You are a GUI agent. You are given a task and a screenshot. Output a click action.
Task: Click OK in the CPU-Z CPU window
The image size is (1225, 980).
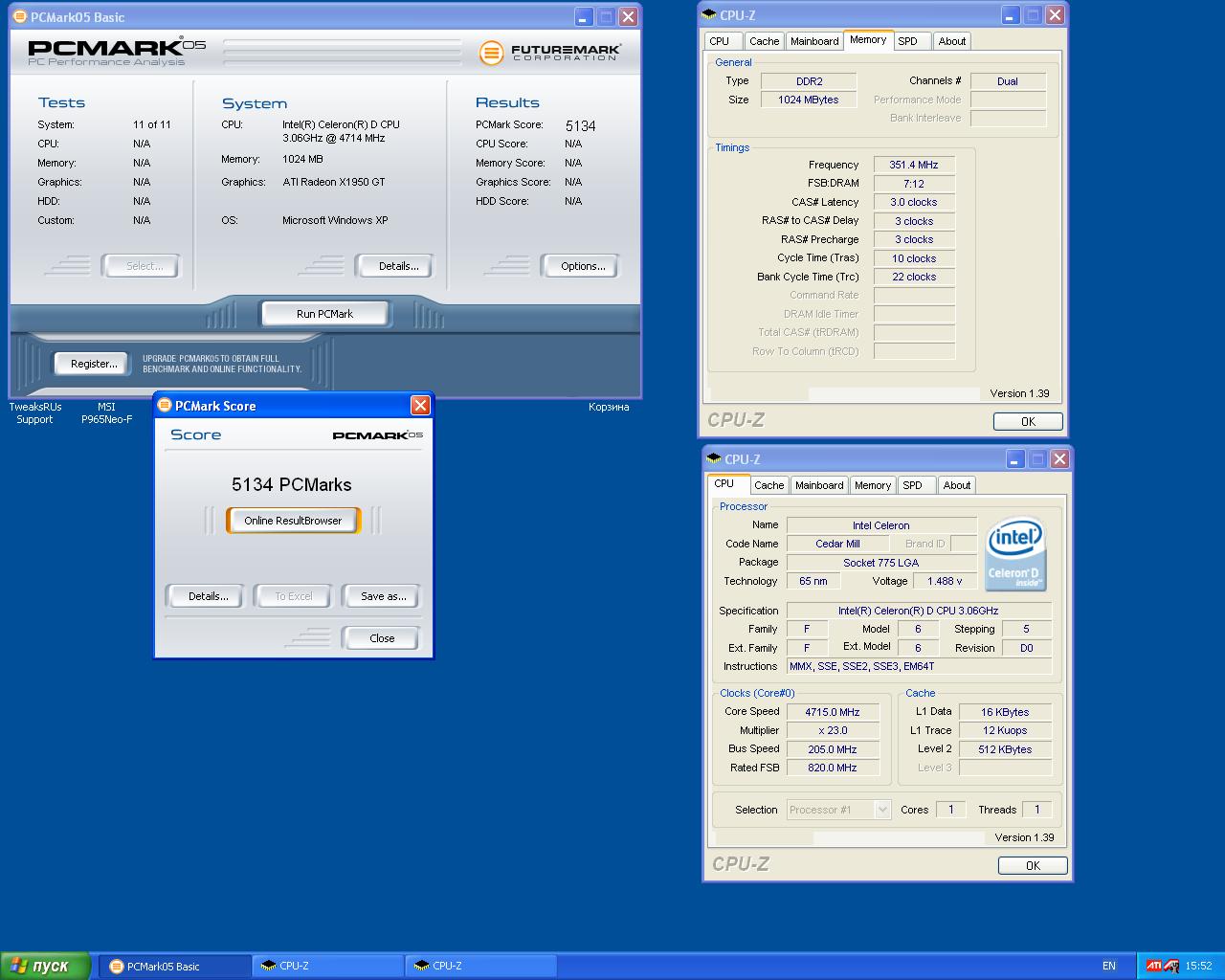[x=1033, y=865]
